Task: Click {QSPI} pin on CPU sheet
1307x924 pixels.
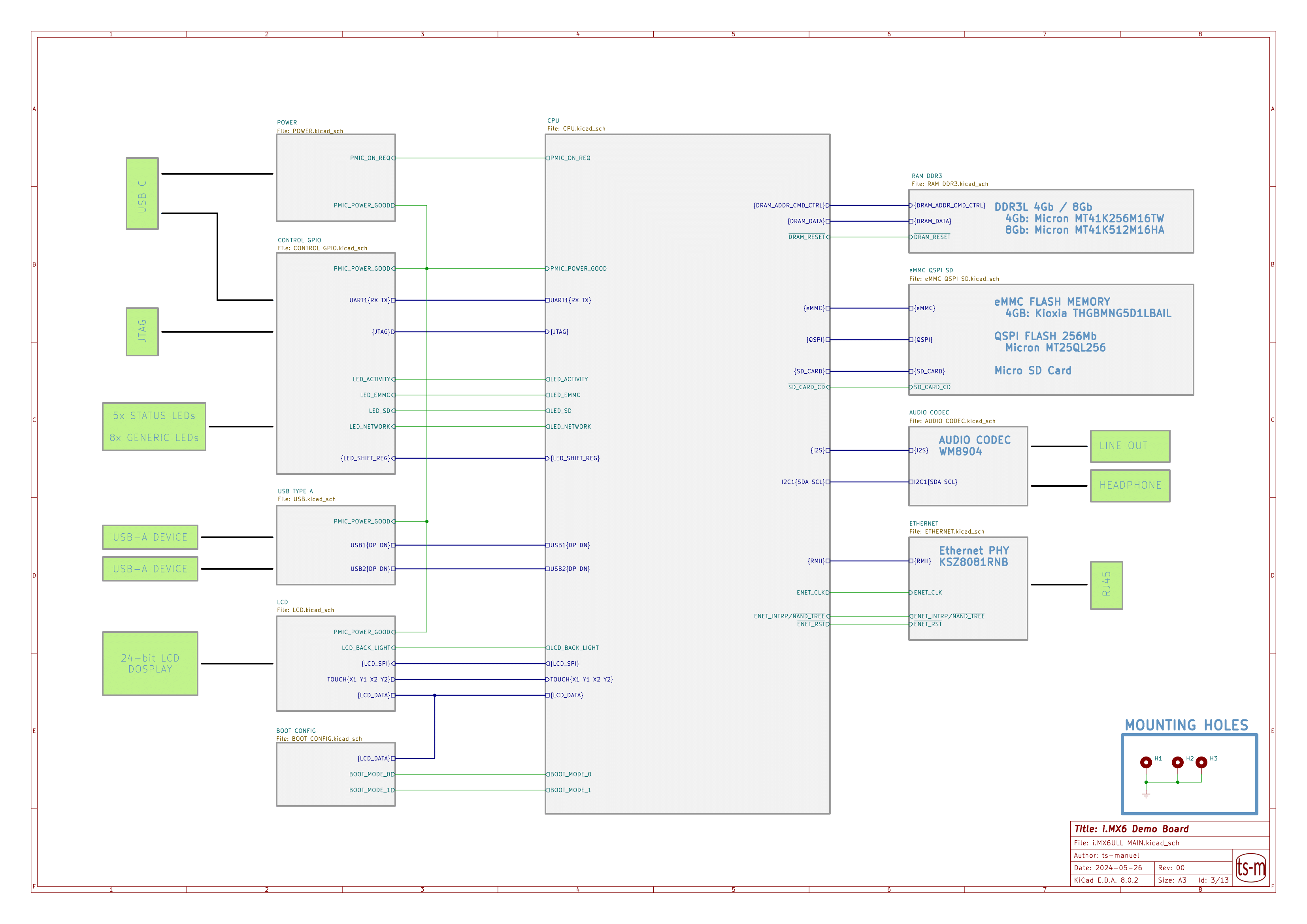Action: click(818, 340)
